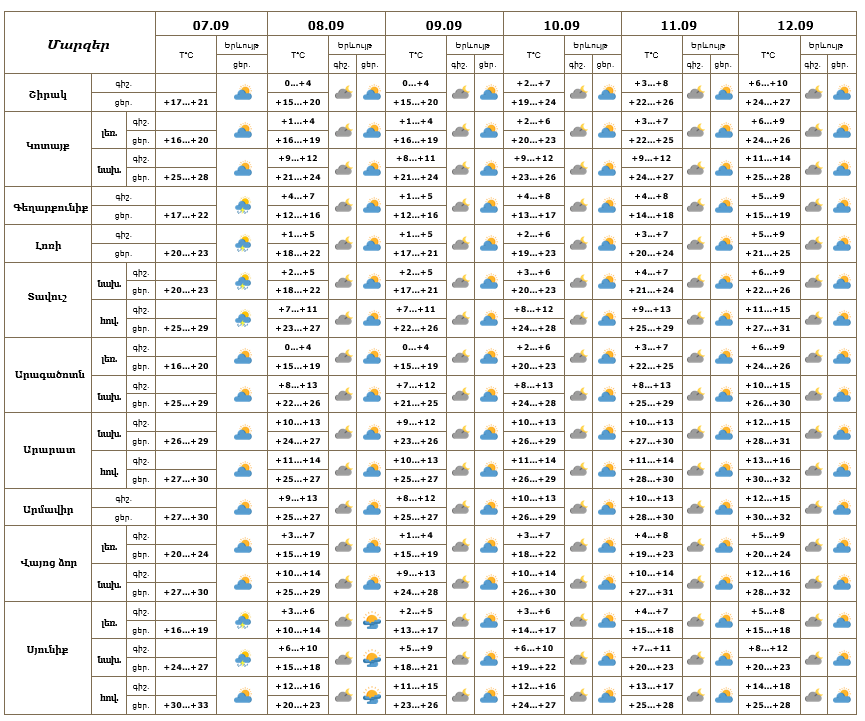Click Գեղարքունիք thunderstorm icon under 07.09
Image resolution: width=865 pixels, height=721 pixels.
(x=243, y=206)
